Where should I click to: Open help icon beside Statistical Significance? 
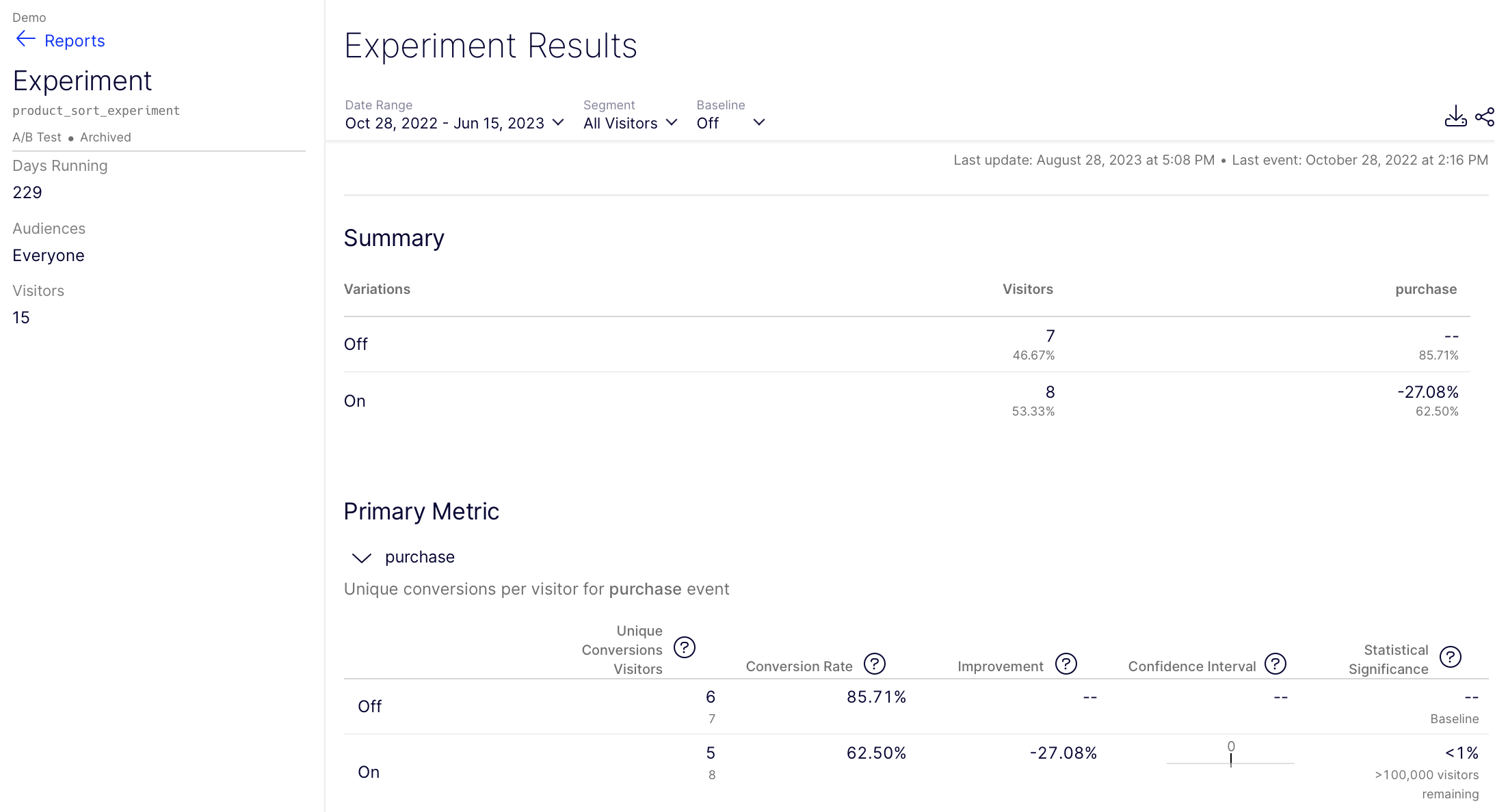pyautogui.click(x=1450, y=657)
